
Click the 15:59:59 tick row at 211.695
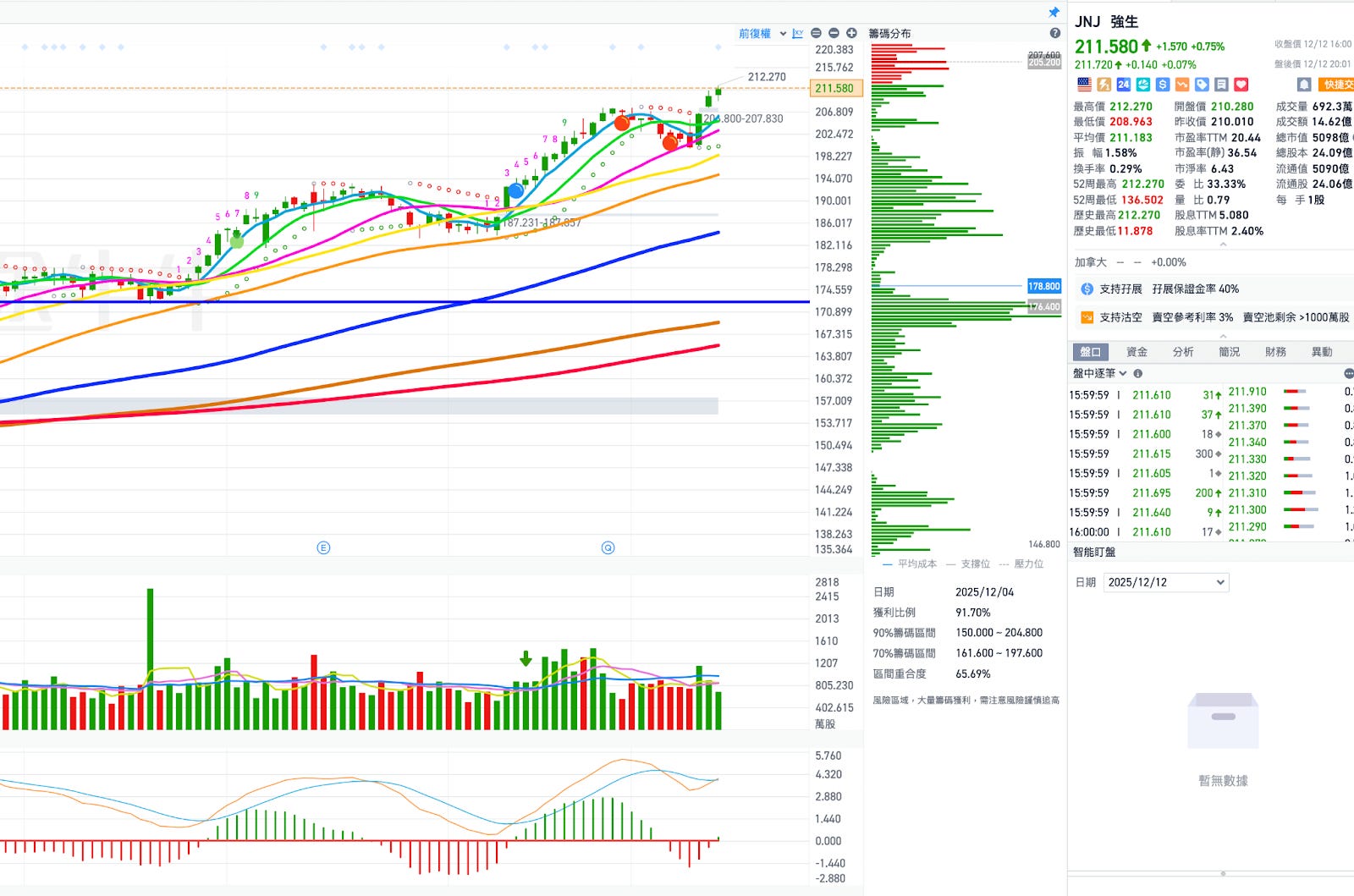(1146, 493)
